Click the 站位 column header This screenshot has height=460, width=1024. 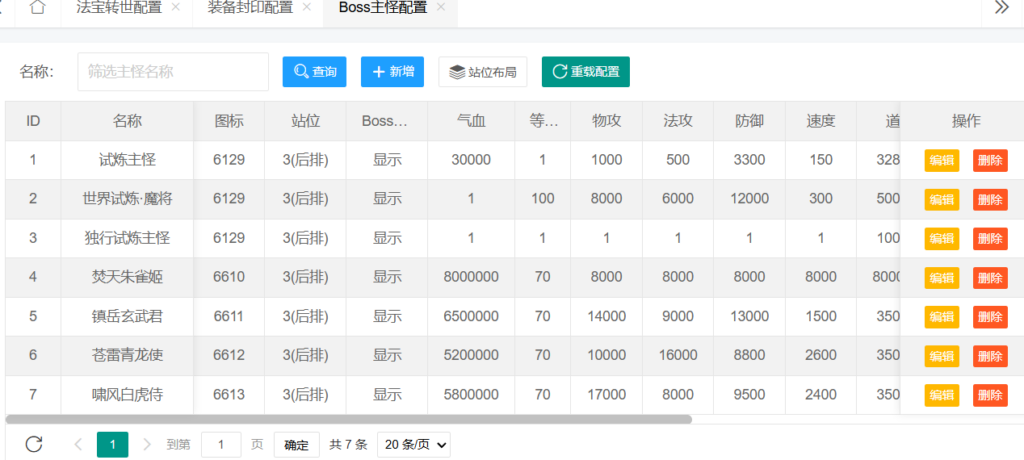(x=306, y=121)
